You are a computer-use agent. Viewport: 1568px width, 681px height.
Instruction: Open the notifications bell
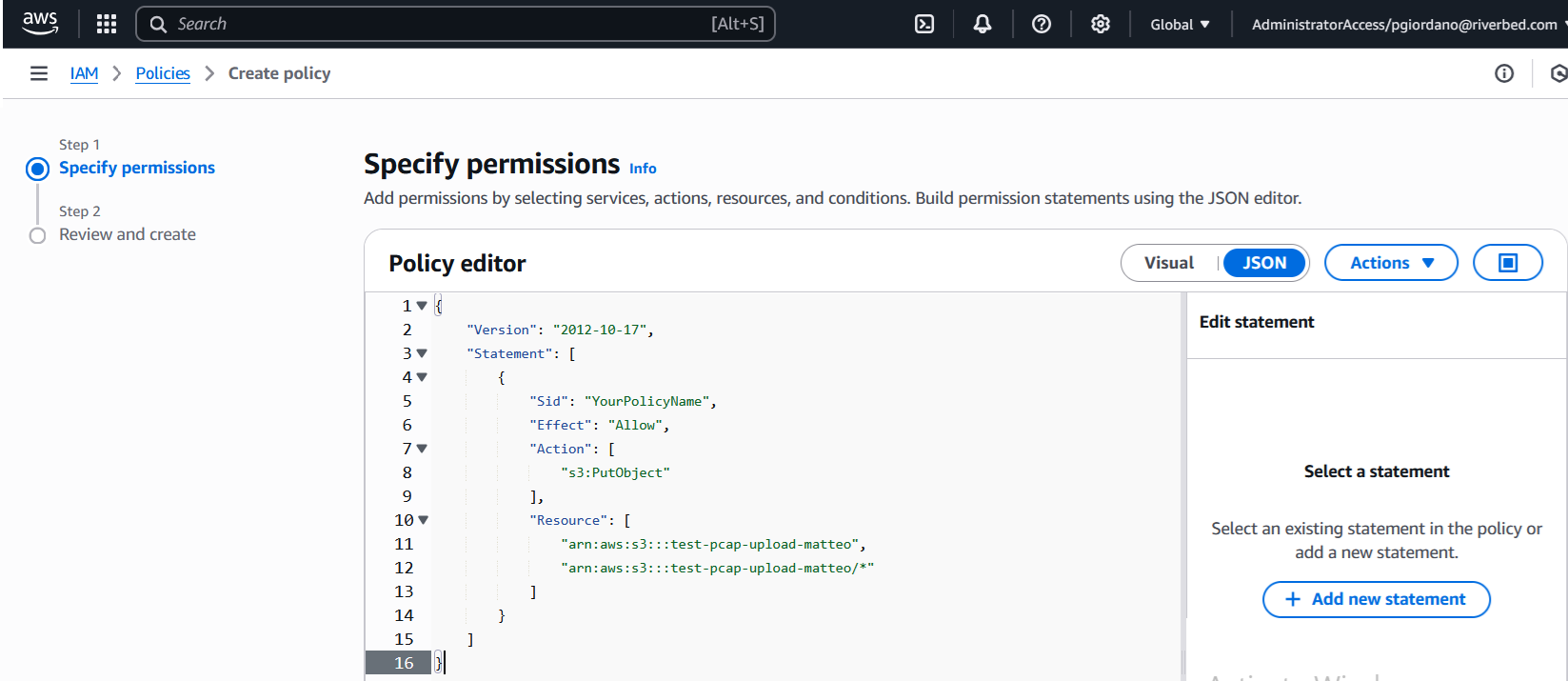[982, 24]
